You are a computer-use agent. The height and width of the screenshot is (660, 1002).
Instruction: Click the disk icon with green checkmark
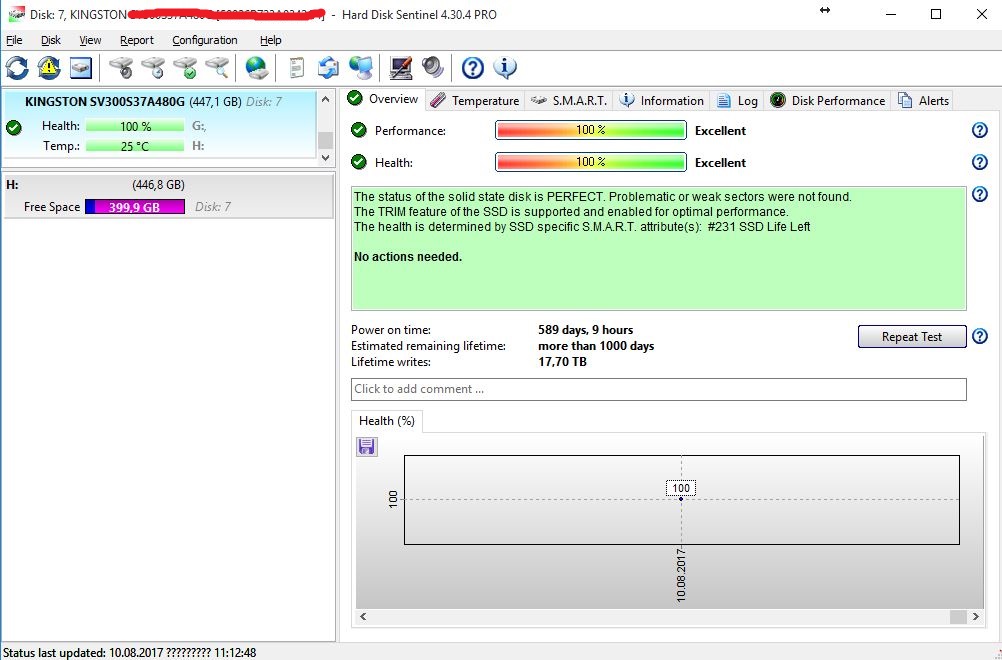pyautogui.click(x=185, y=67)
